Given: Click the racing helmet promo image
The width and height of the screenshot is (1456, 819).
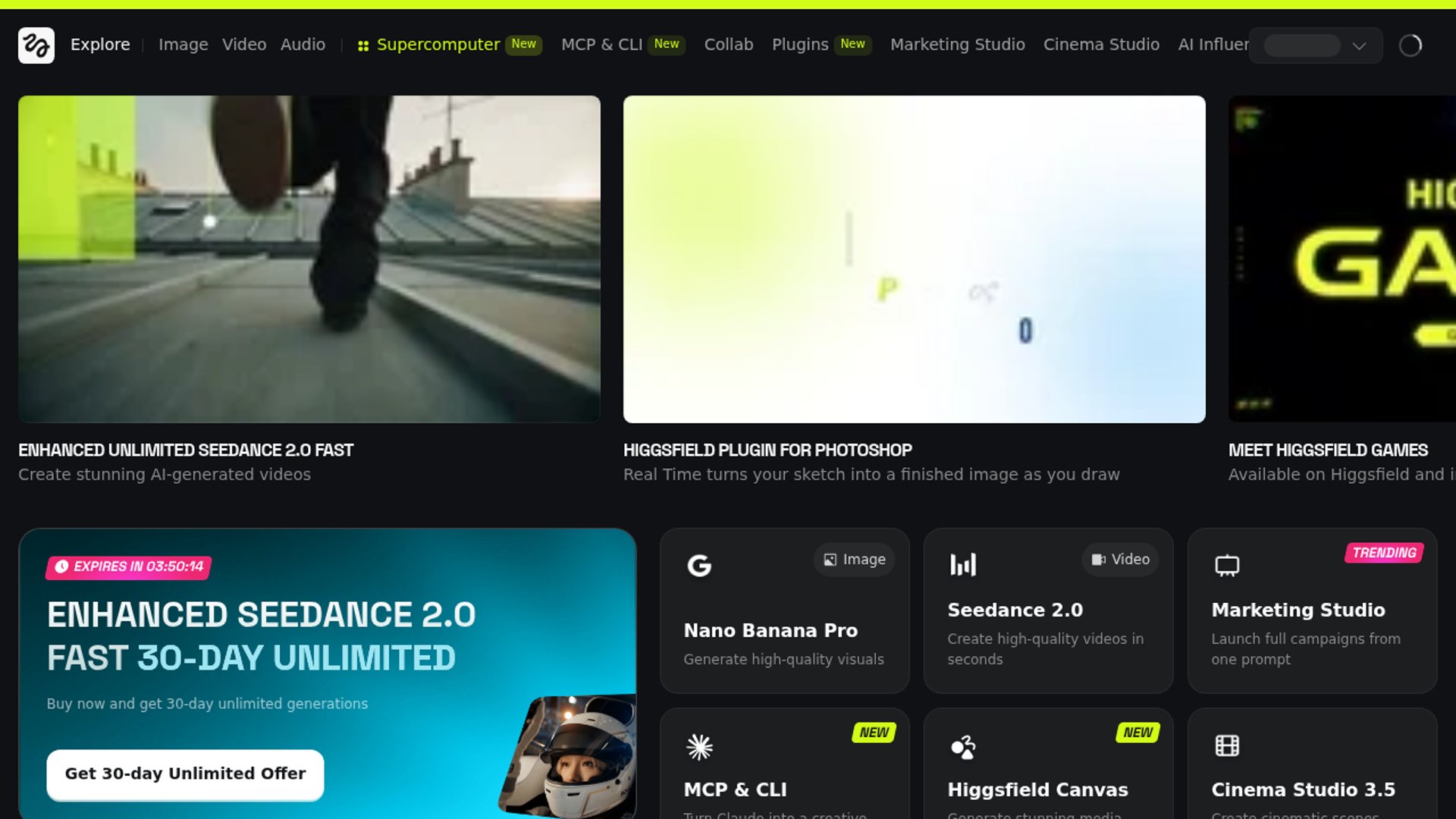Looking at the screenshot, I should (569, 756).
